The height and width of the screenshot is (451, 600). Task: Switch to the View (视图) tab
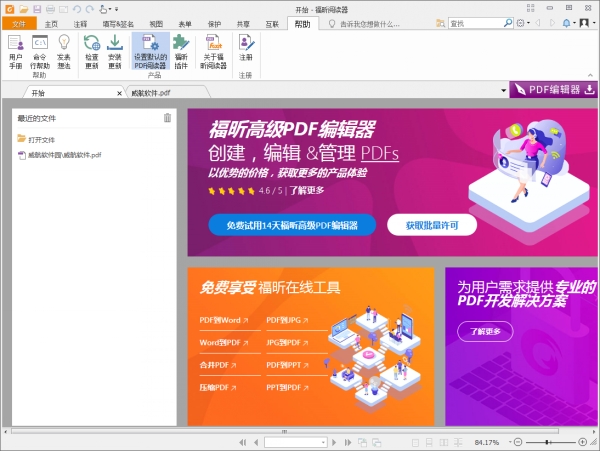pos(156,24)
